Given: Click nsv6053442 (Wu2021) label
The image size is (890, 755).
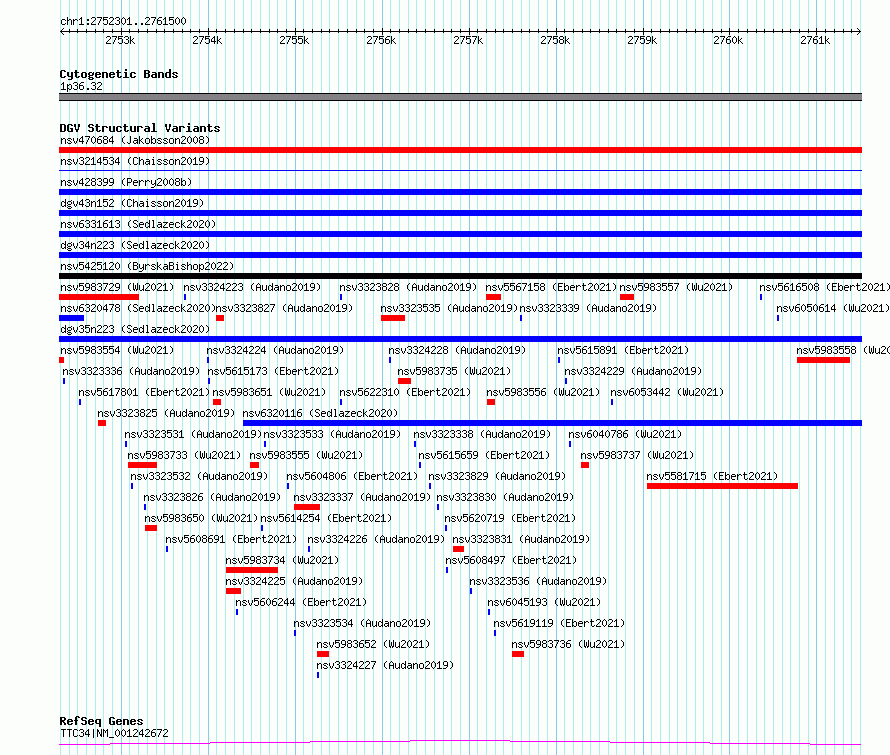Looking at the screenshot, I should pyautogui.click(x=667, y=392).
